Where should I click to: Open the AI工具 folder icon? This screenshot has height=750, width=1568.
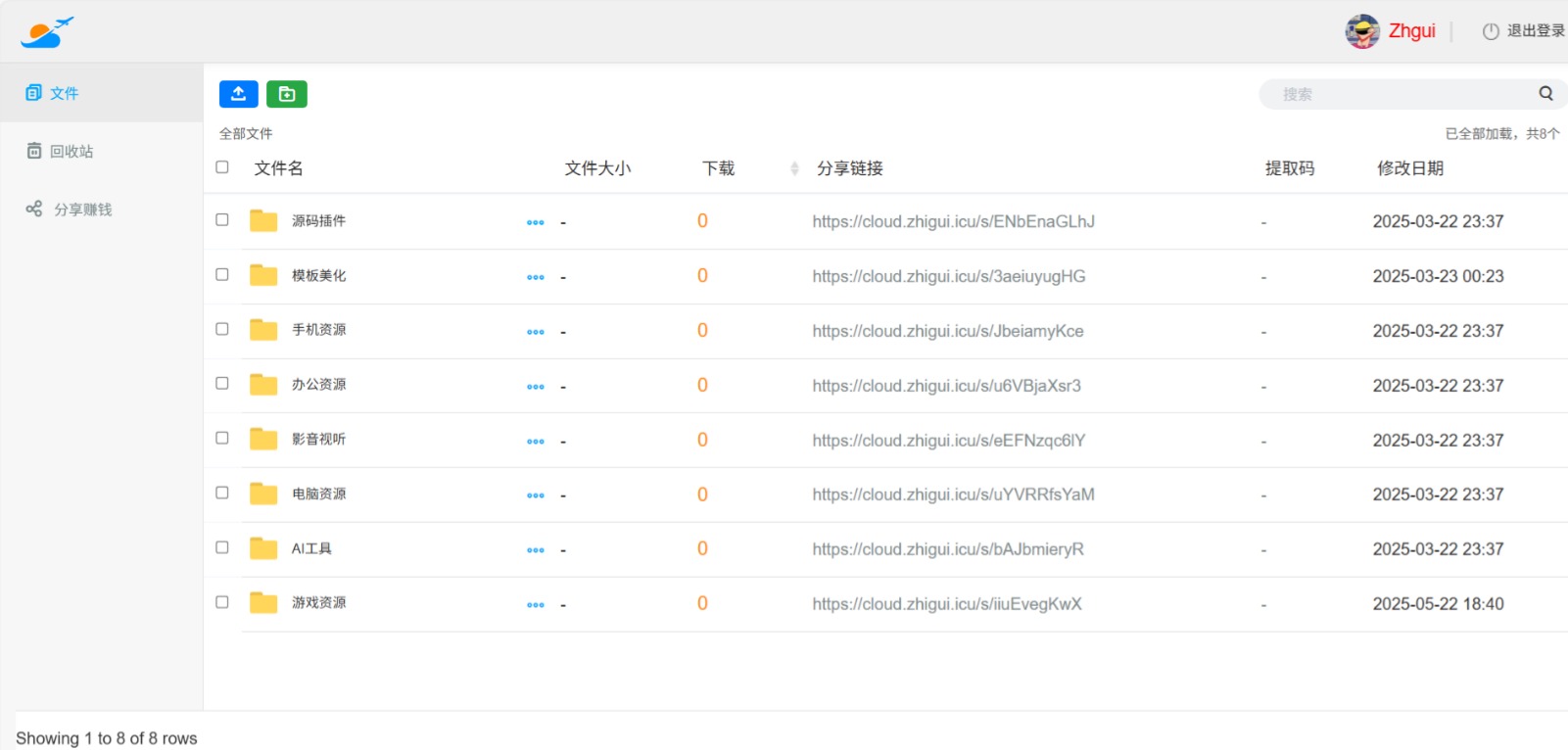point(263,549)
